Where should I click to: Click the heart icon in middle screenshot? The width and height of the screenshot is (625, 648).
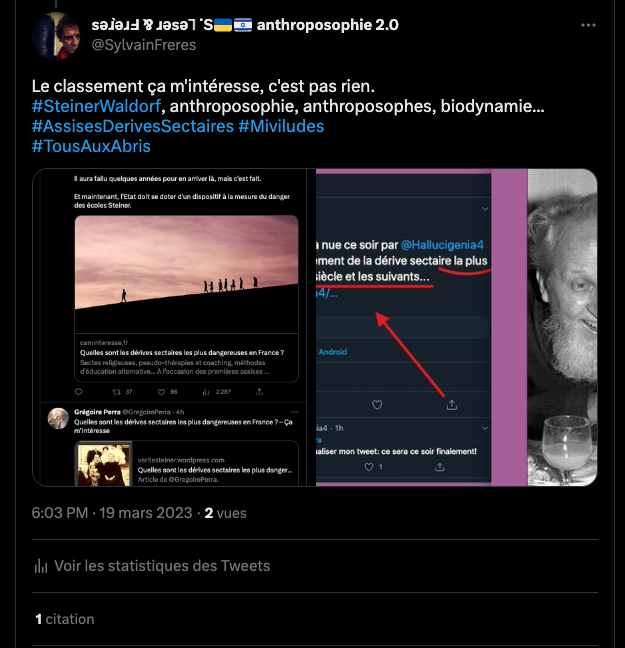[377, 405]
